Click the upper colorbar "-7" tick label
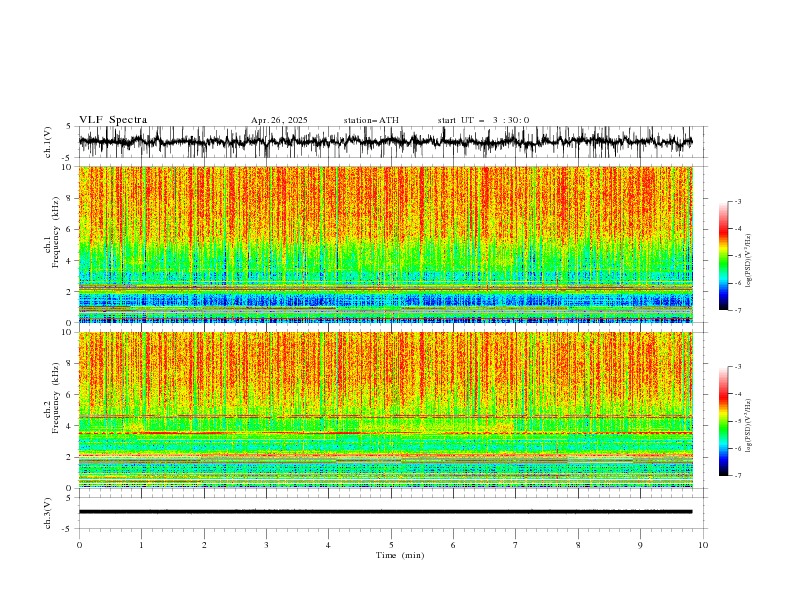Viewport: 792px width, 612px height. coord(738,310)
